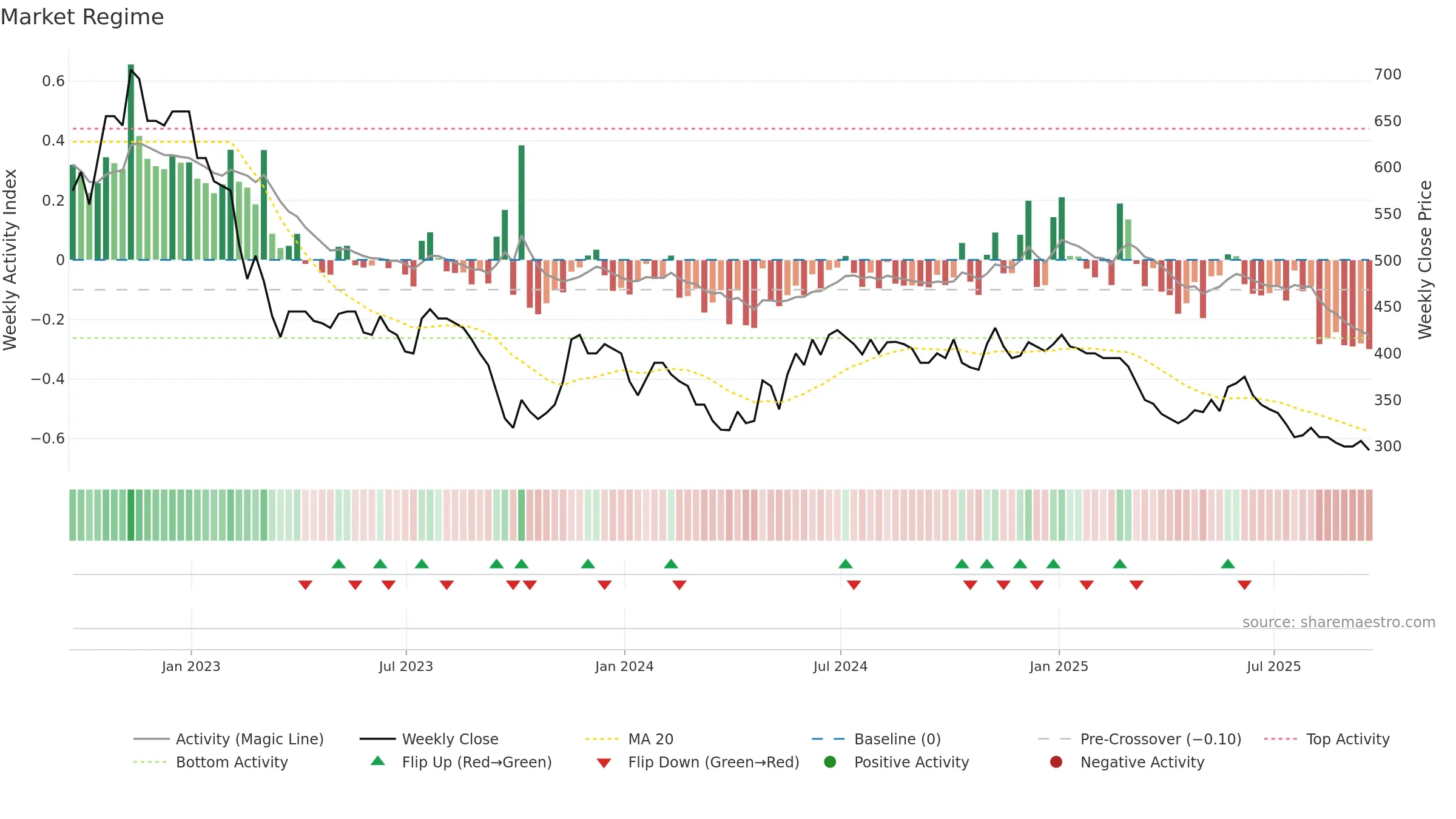Click the Weekly Close legend entry
This screenshot has width=1456, height=819.
pyautogui.click(x=429, y=739)
